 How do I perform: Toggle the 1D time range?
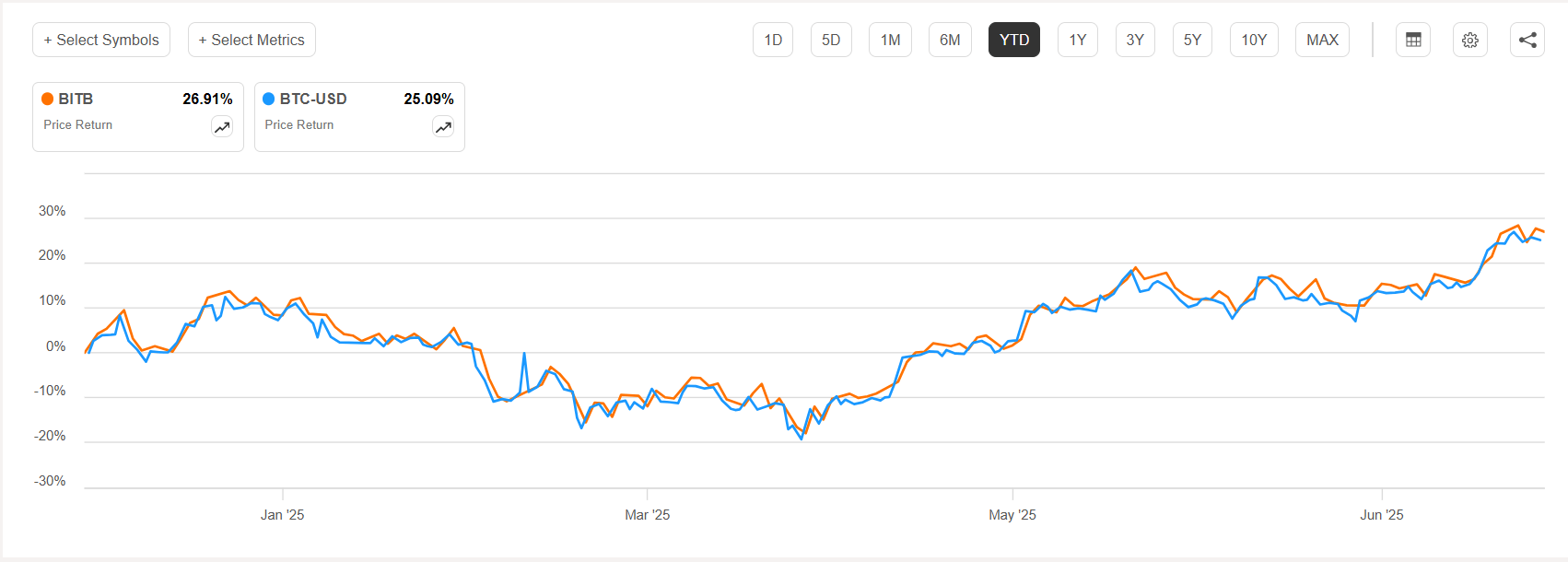[x=772, y=40]
